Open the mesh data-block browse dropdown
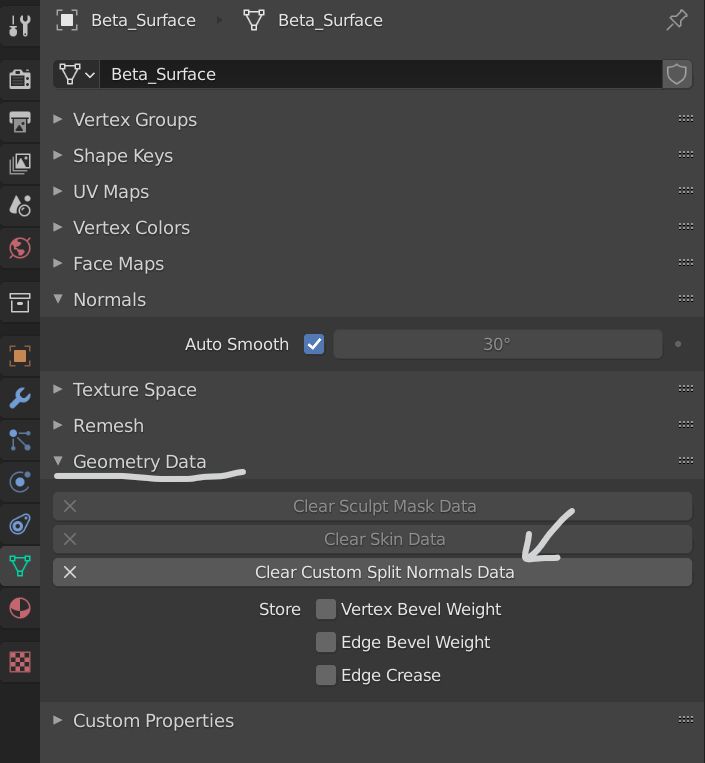Image resolution: width=705 pixels, height=763 pixels. click(x=77, y=74)
